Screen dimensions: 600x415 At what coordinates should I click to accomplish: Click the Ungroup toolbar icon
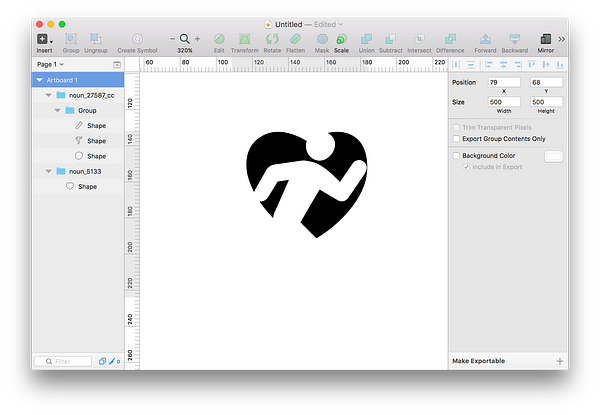coord(96,39)
